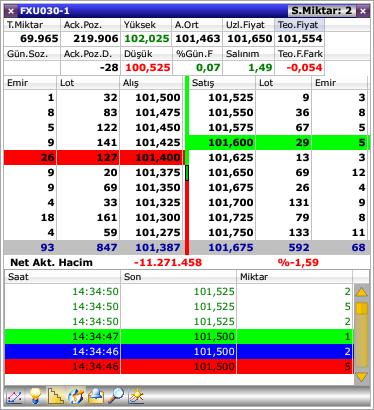Toggle the staircase depth icon

coord(56,396)
